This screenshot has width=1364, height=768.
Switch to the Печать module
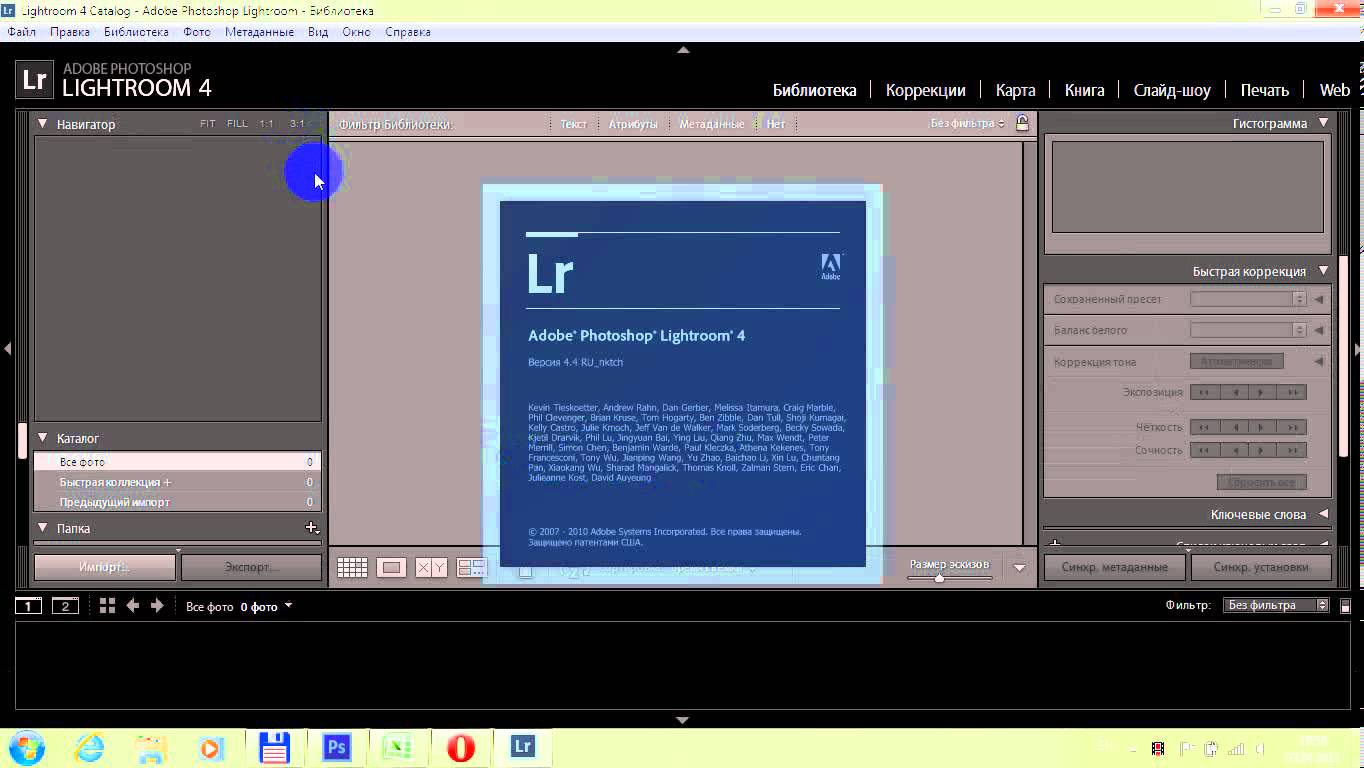click(x=1265, y=90)
